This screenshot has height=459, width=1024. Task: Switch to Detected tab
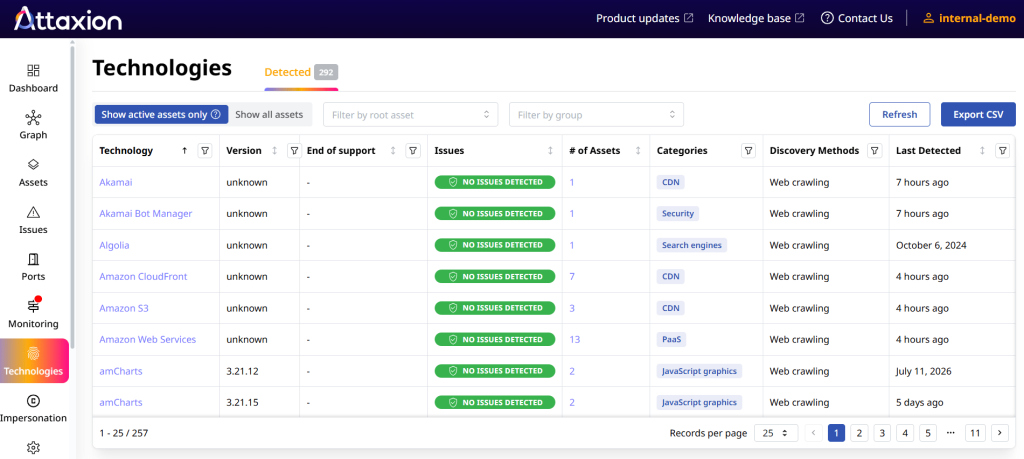pos(301,72)
